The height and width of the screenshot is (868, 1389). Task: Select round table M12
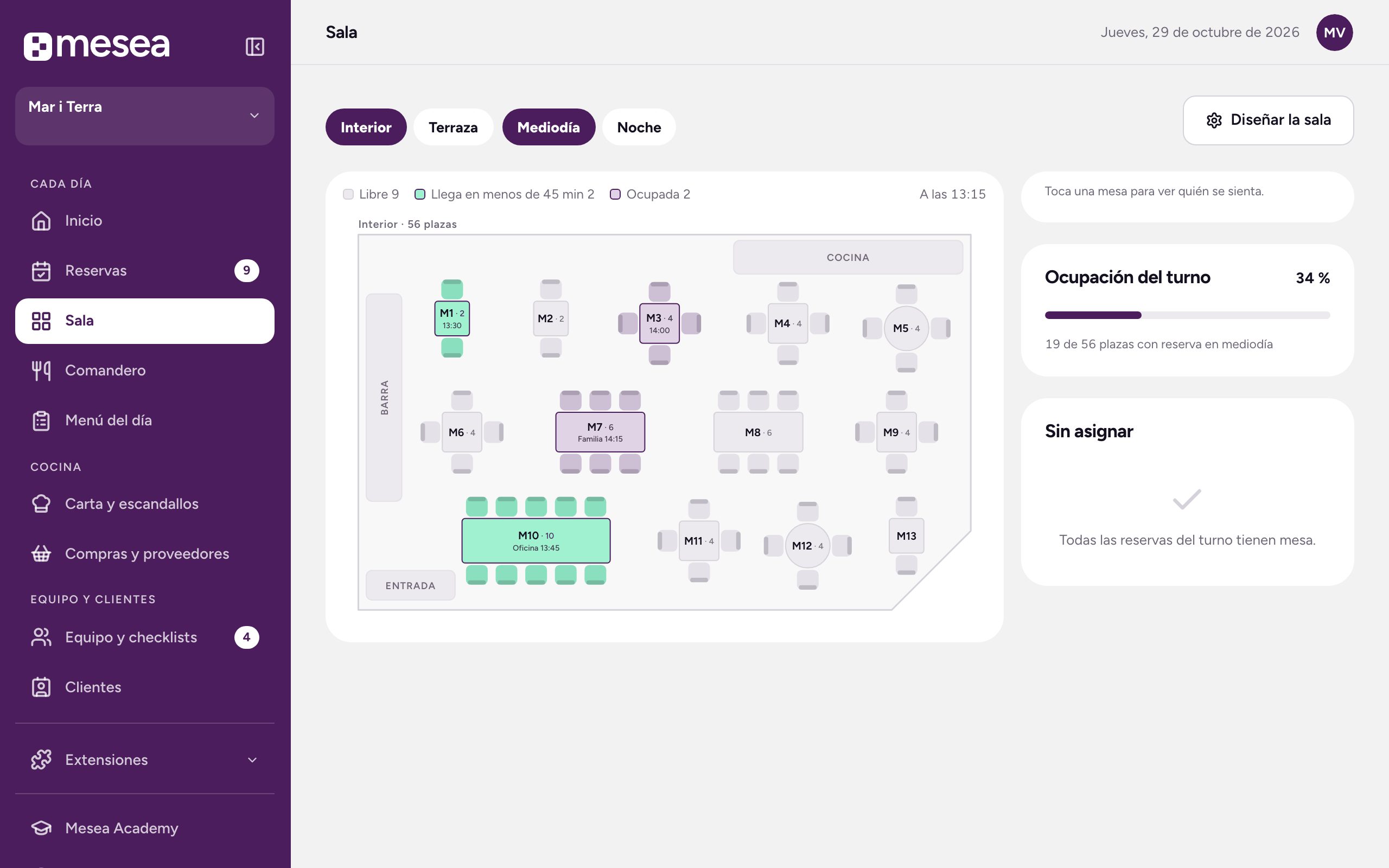coord(807,546)
